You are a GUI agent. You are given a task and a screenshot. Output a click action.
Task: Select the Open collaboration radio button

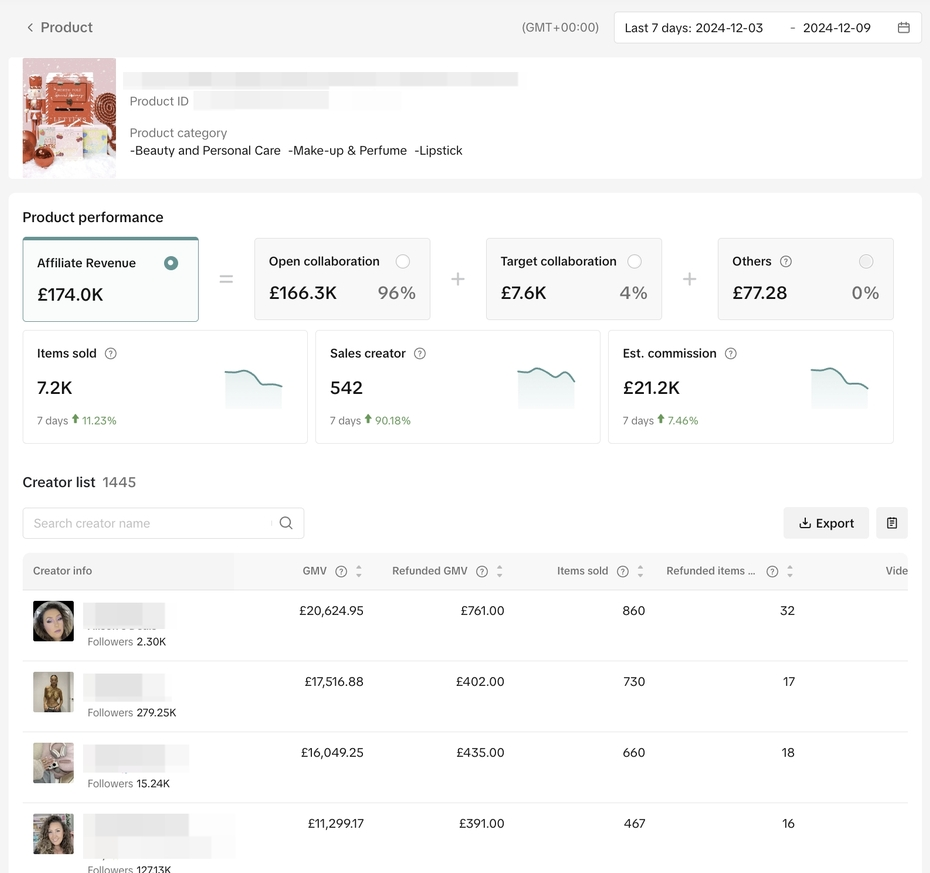pyautogui.click(x=402, y=262)
